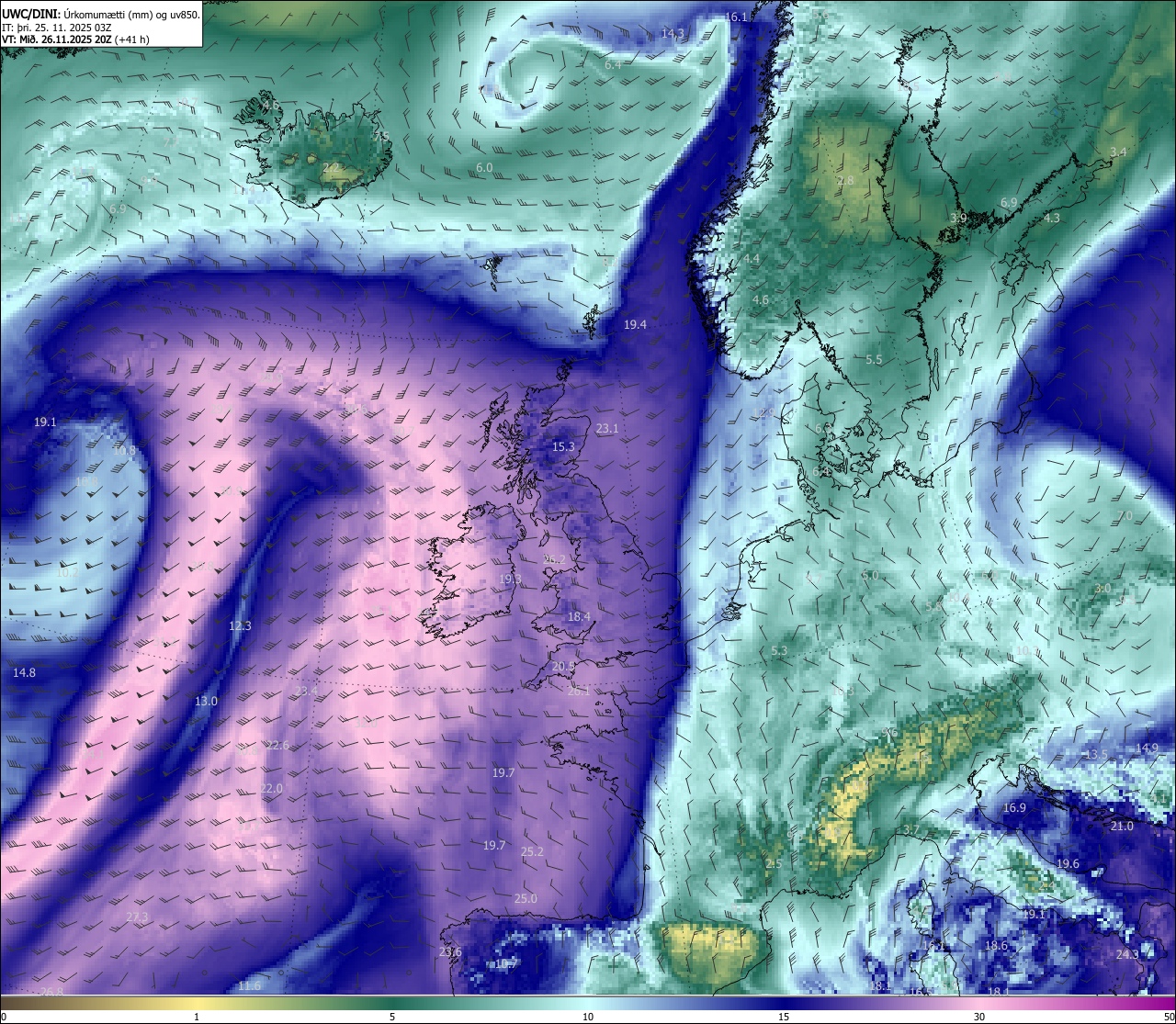Screen dimensions: 1176x1024
Task: Click the 26.1 value in the English Channel
Action: point(579,692)
